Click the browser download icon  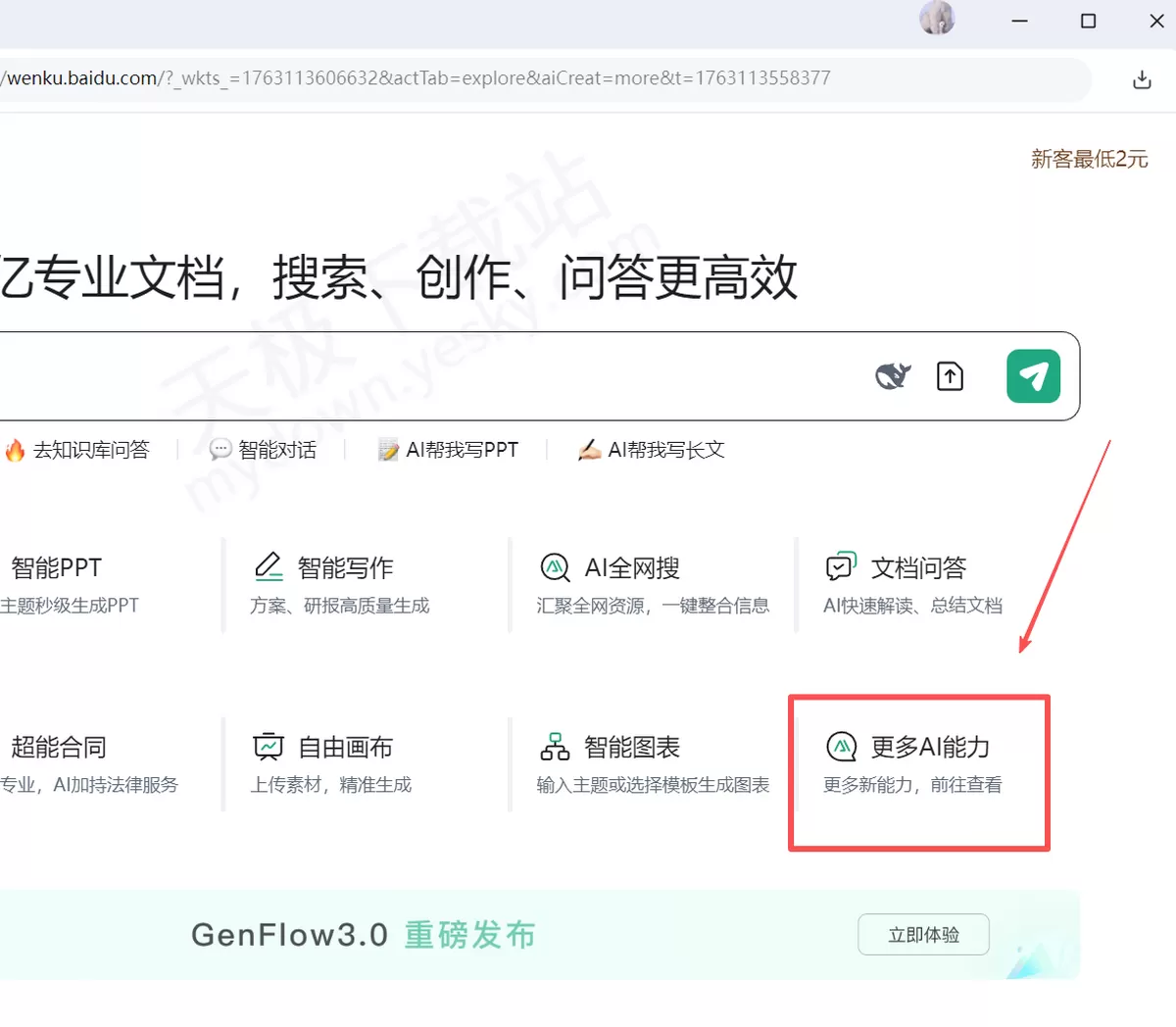pyautogui.click(x=1142, y=79)
